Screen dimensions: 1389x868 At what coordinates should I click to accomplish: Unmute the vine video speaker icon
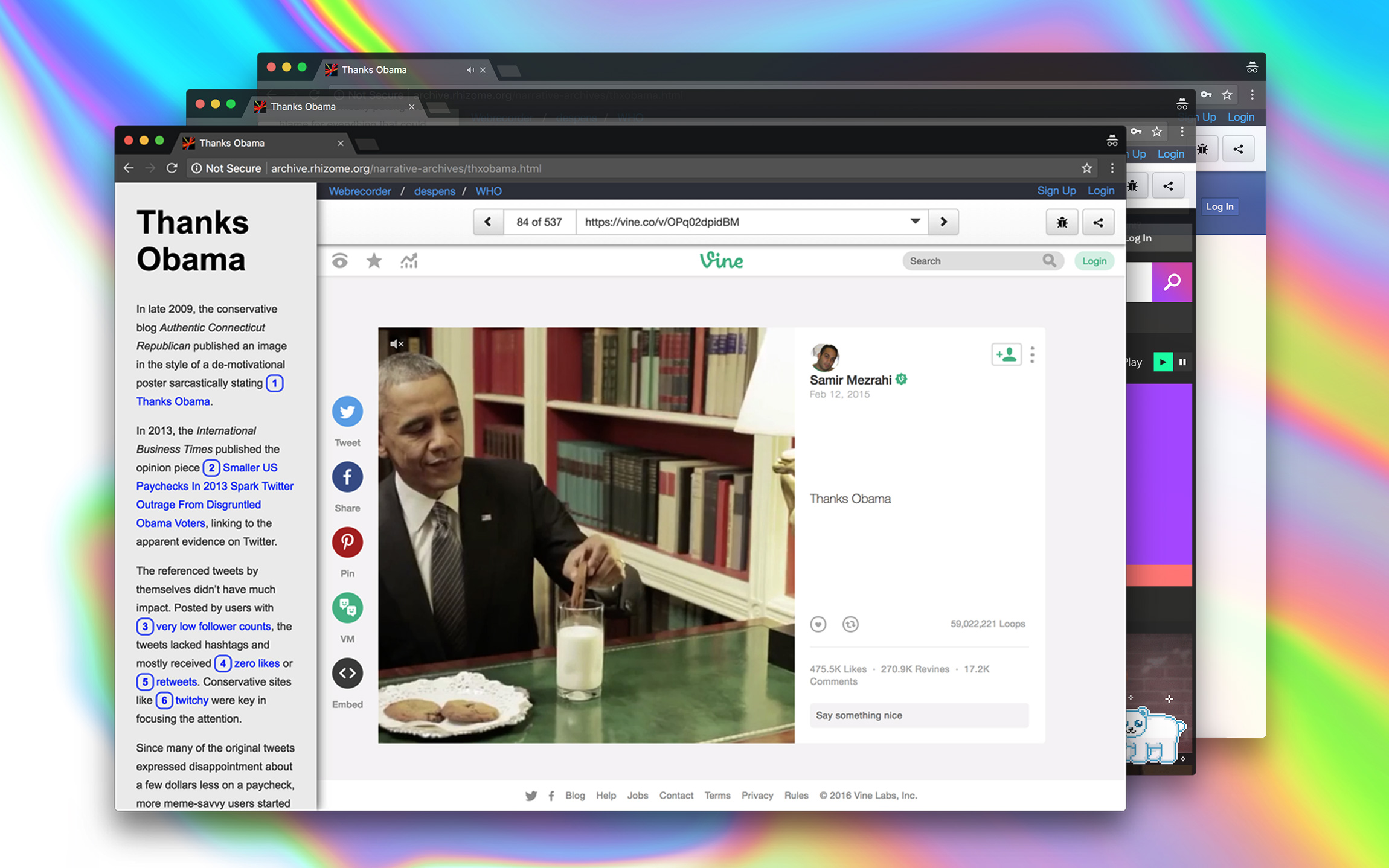(397, 344)
